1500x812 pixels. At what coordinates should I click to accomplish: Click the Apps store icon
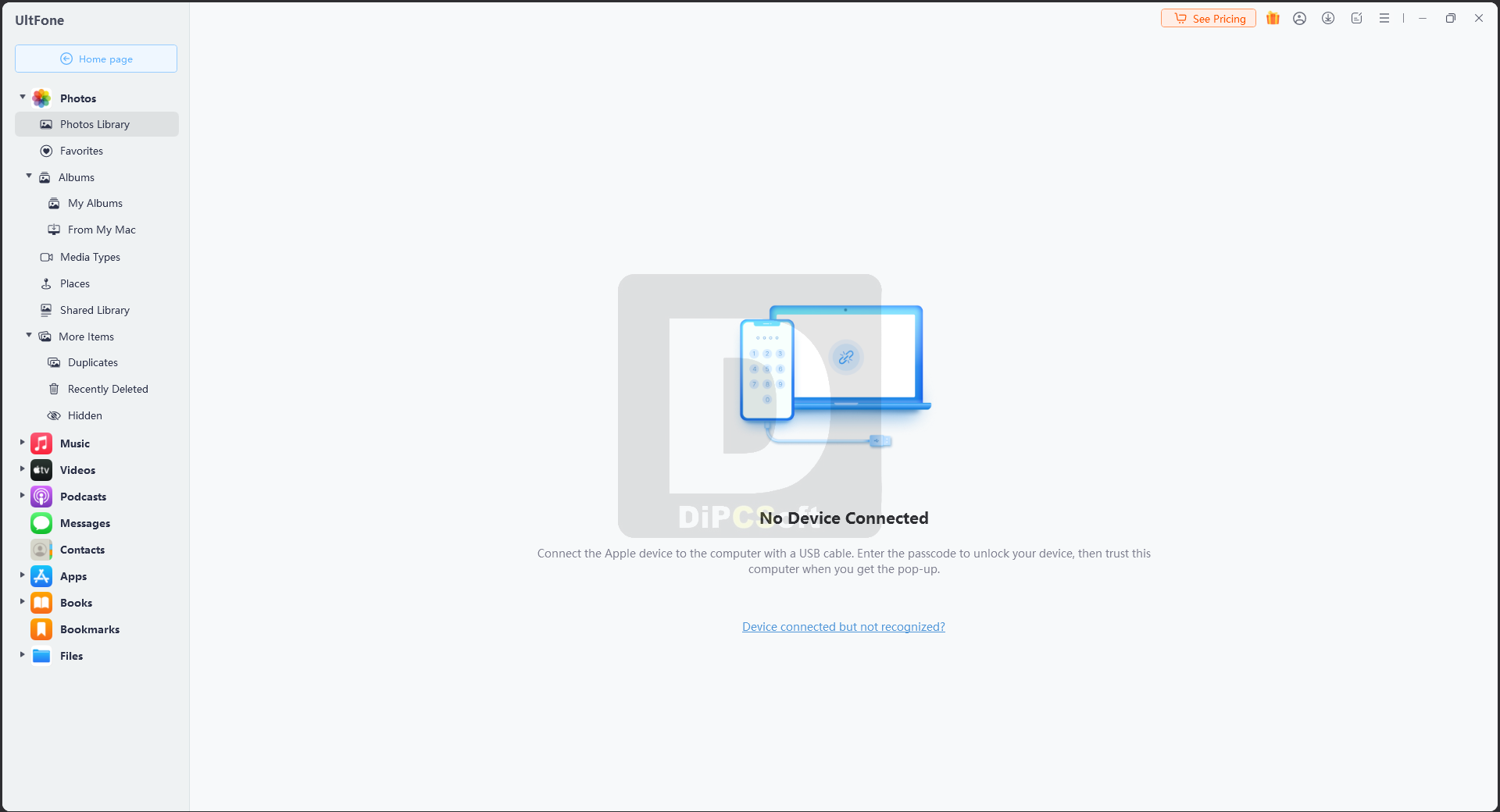pyautogui.click(x=41, y=576)
